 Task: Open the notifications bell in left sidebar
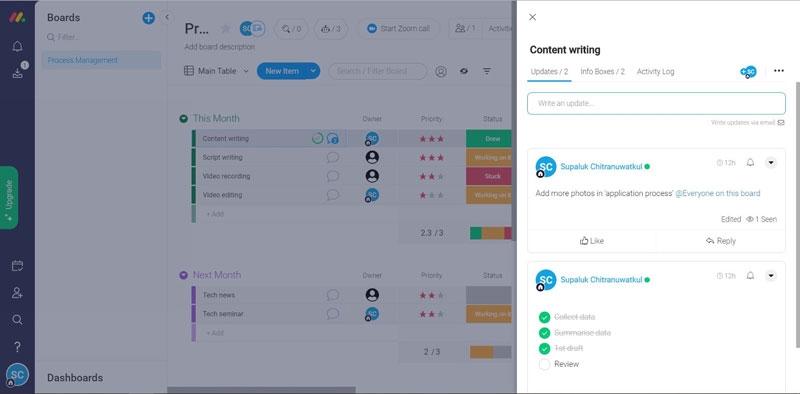[x=17, y=46]
